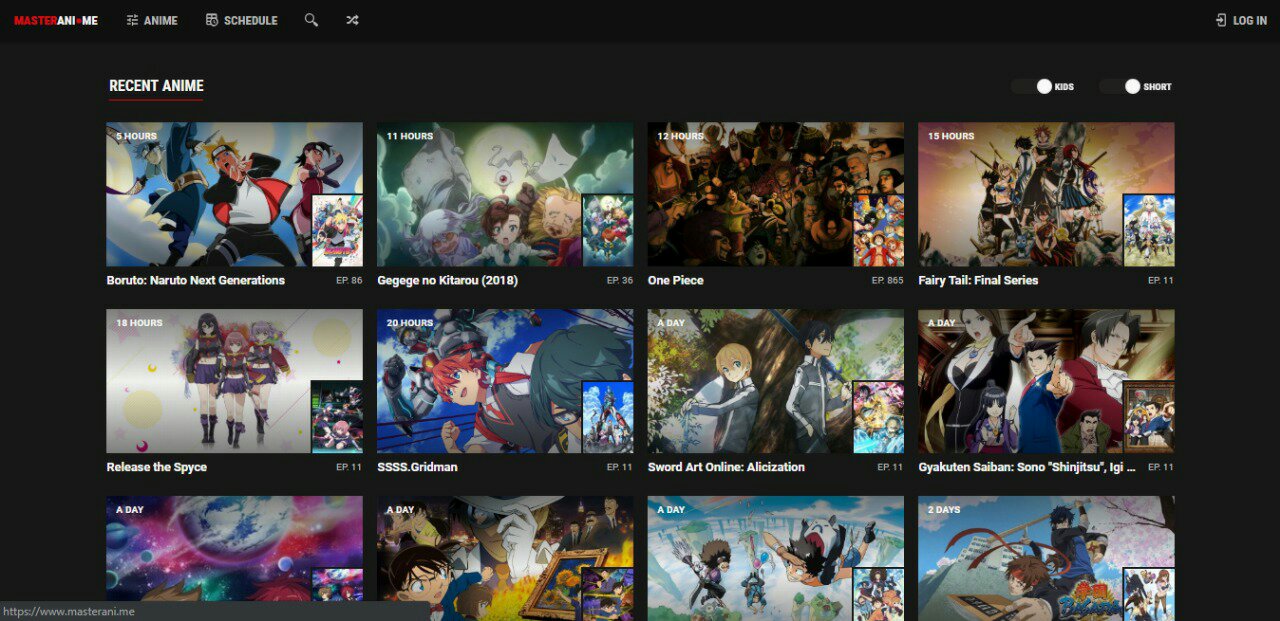
Task: Open the search magnifier icon
Action: [311, 20]
